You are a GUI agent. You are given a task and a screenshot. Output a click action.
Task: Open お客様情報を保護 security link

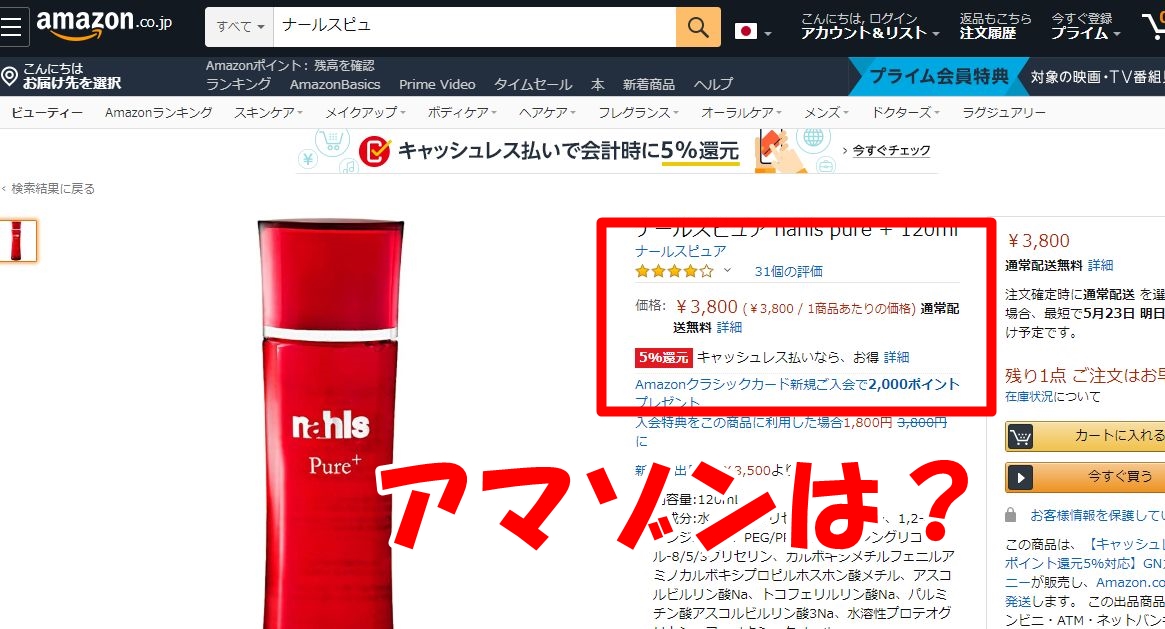[1097, 515]
